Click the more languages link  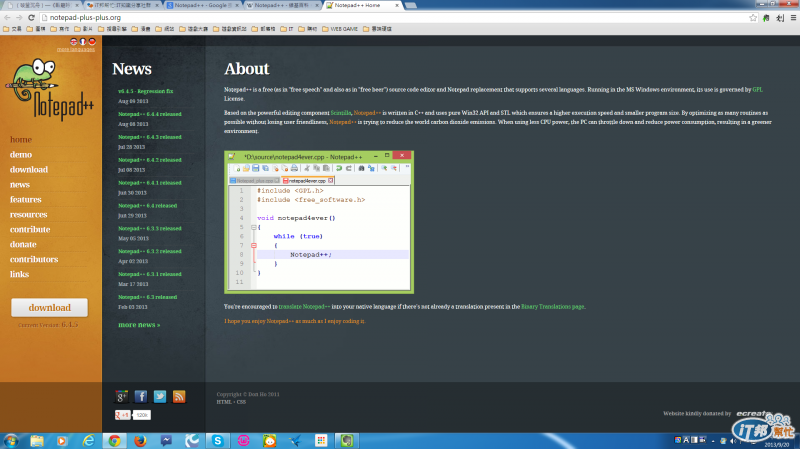pyautogui.click(x=76, y=49)
